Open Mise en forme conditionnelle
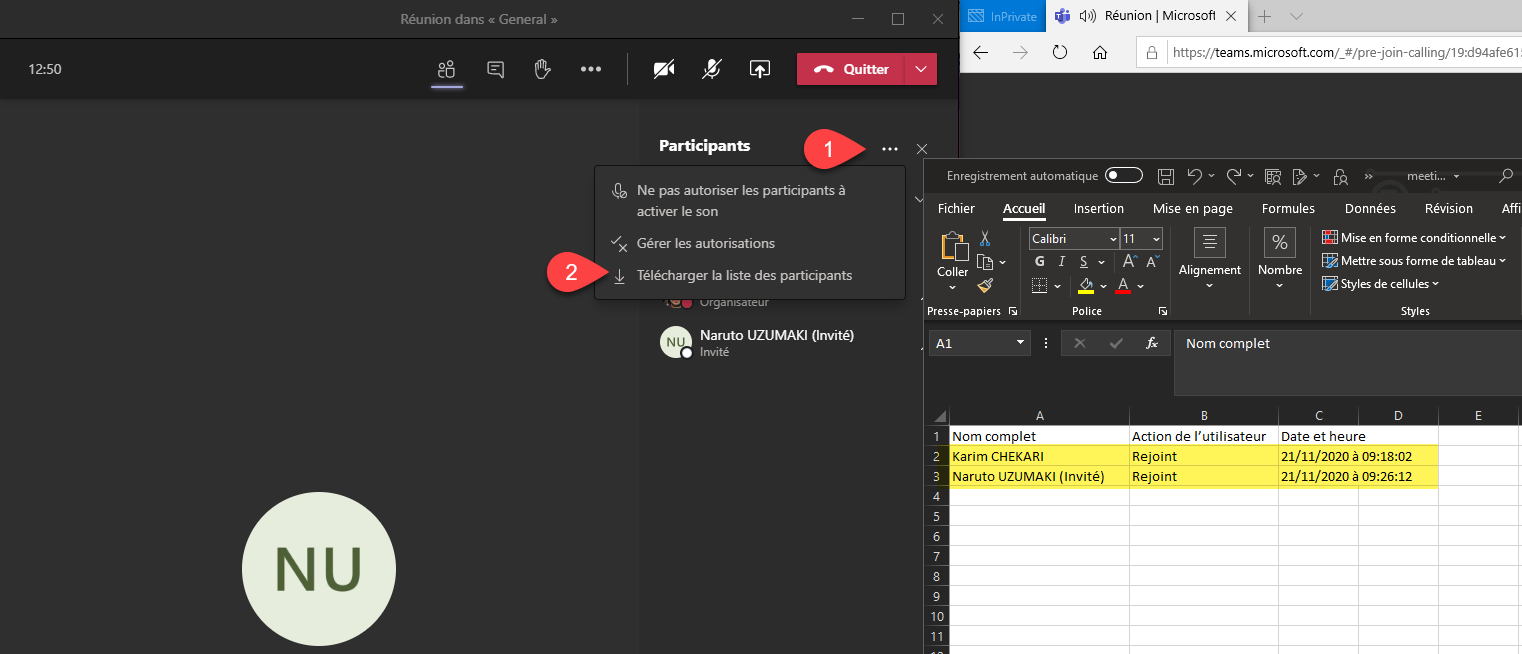The width and height of the screenshot is (1522, 654). (x=1414, y=238)
